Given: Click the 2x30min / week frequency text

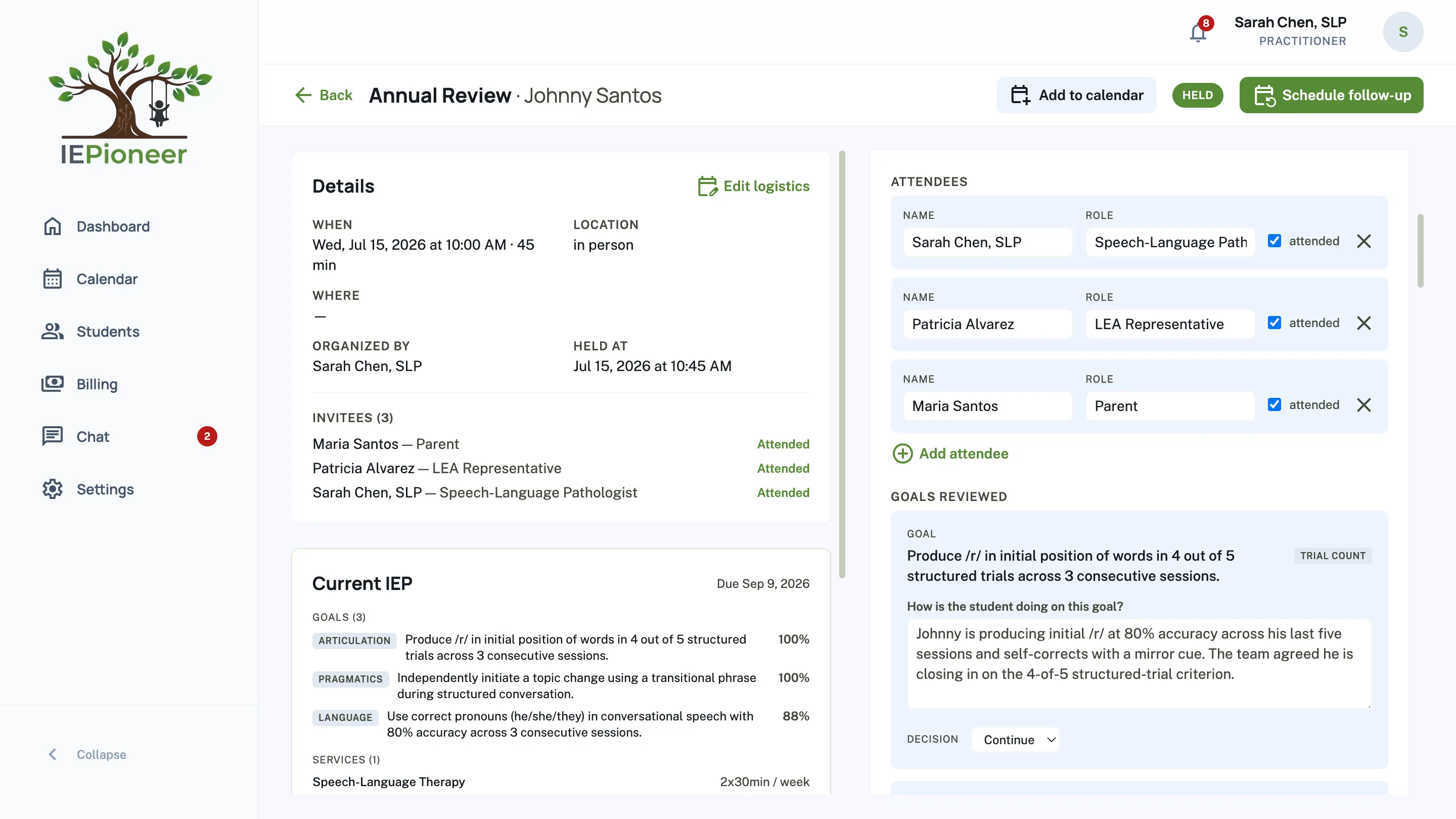Looking at the screenshot, I should click(x=764, y=782).
